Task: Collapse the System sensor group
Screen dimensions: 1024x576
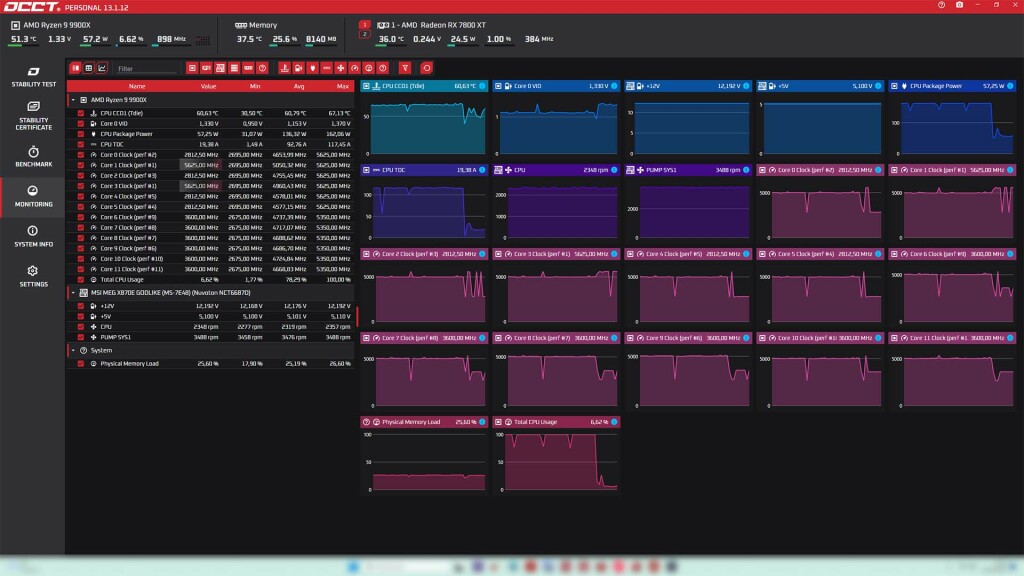Action: coord(73,350)
